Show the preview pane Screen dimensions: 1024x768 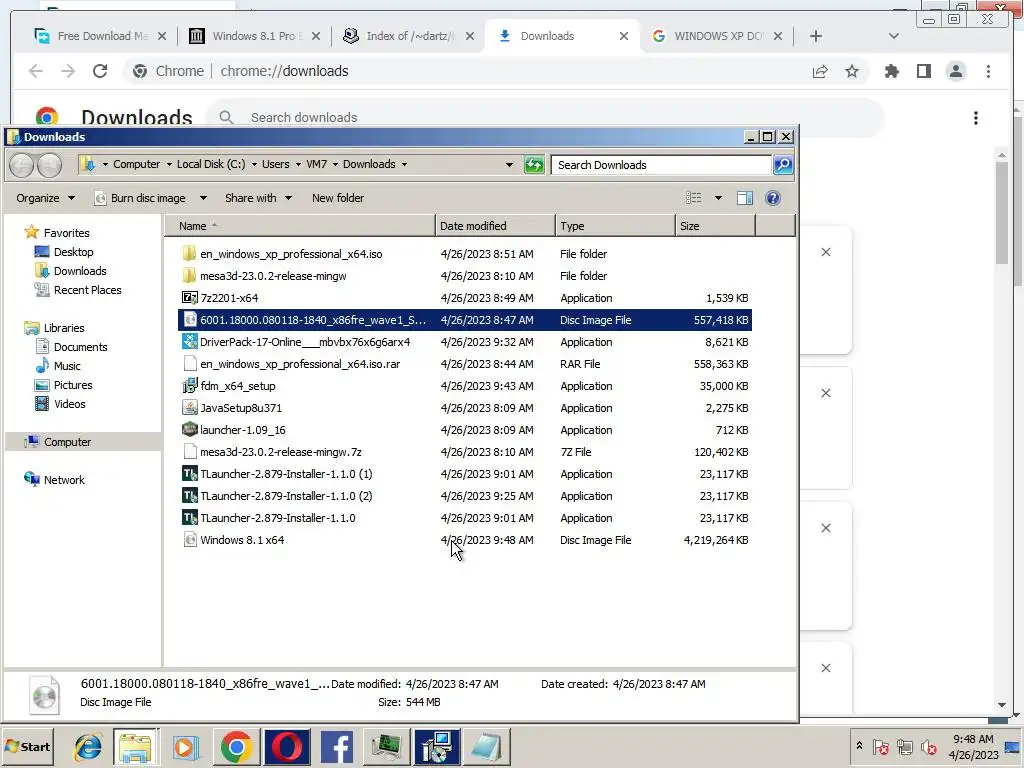coord(744,198)
